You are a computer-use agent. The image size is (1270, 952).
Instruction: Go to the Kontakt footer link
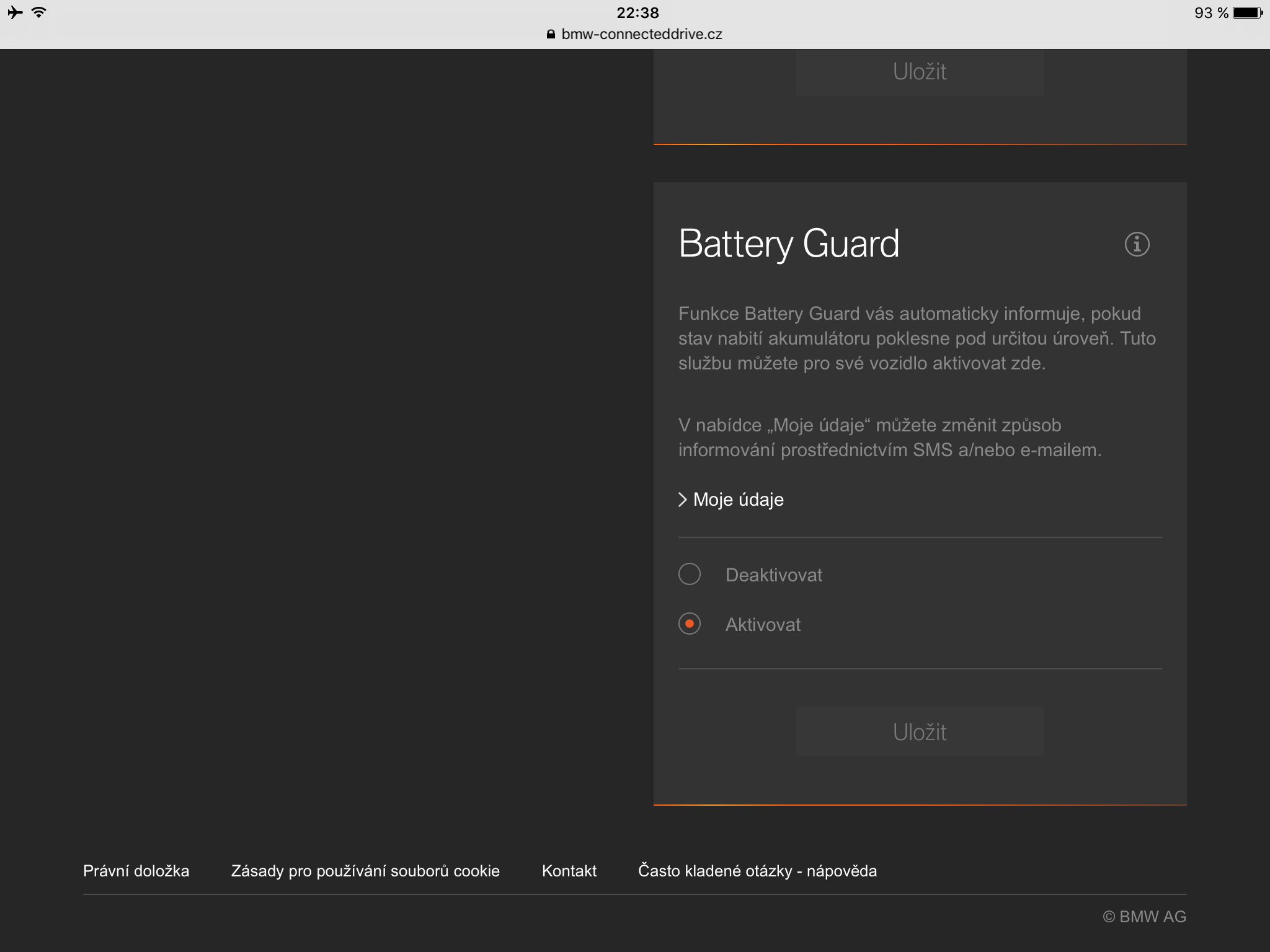[569, 871]
